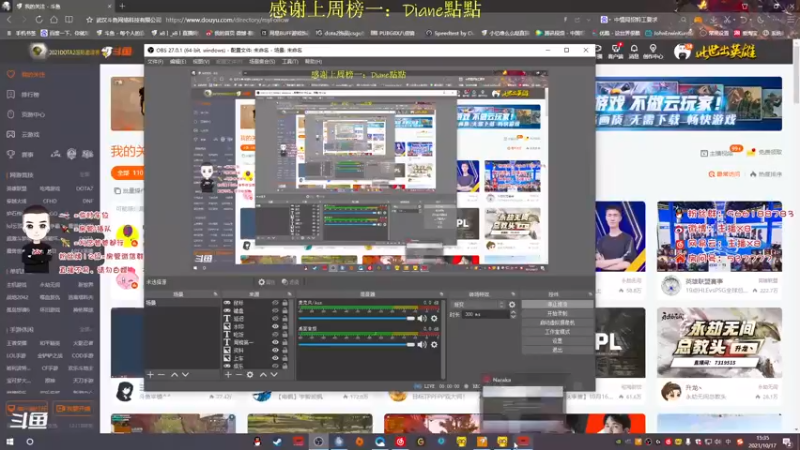
Task: Open 设置 button in OBS controls
Action: (557, 341)
